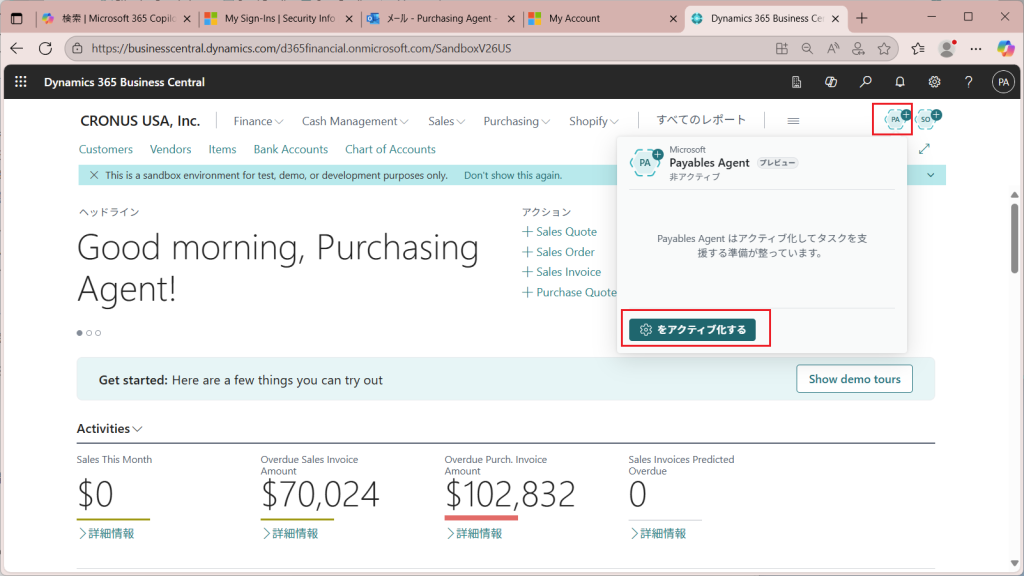Open the browser zoom magnifier icon in the address bar
The height and width of the screenshot is (576, 1024).
tap(807, 48)
